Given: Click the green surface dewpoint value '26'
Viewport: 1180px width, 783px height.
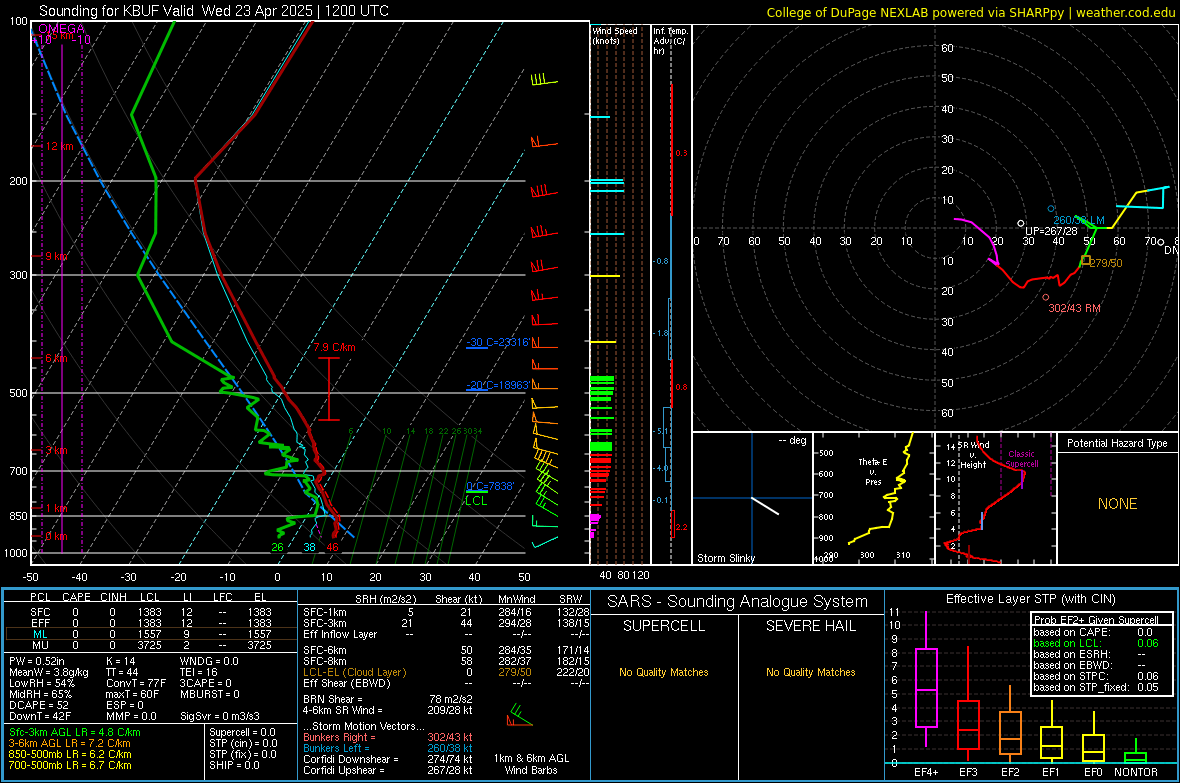Looking at the screenshot, I should [278, 547].
